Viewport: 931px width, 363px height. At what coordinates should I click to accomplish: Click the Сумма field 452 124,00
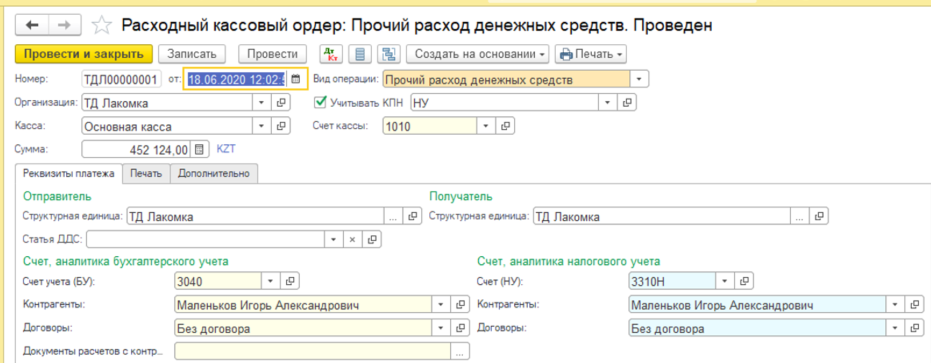click(137, 149)
